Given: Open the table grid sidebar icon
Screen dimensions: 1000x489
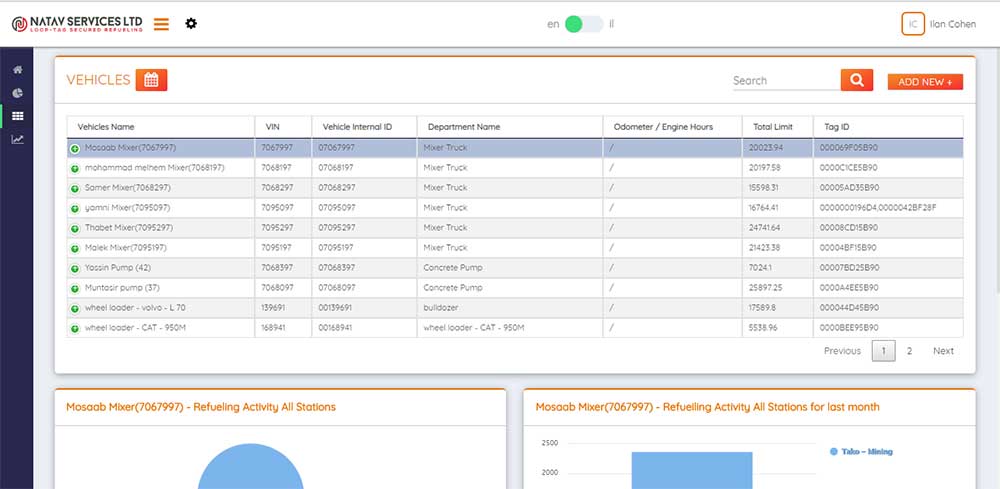Looking at the screenshot, I should point(18,116).
